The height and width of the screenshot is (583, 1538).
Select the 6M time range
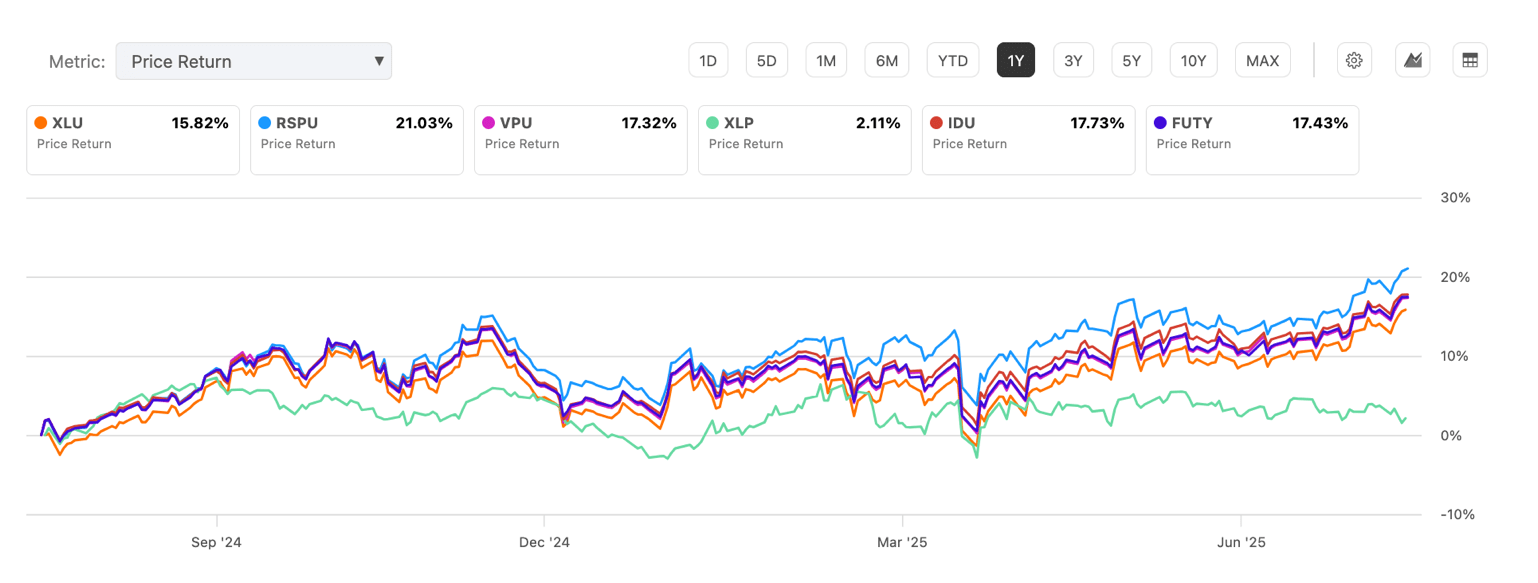coord(887,61)
